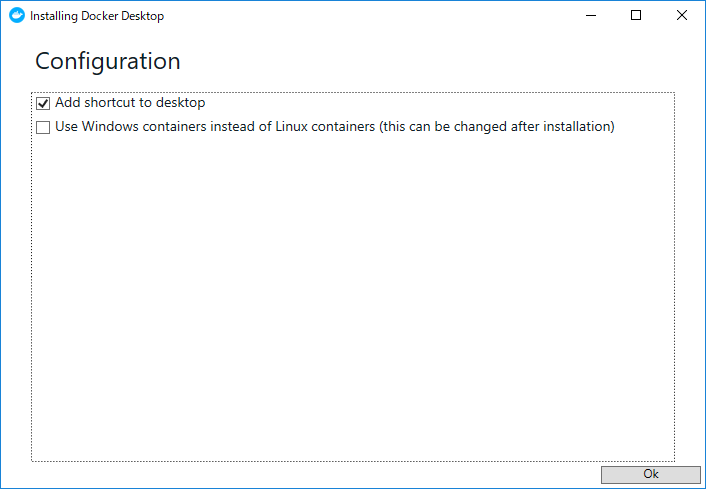Click the word 'desktop' in the first option
Screen dimensions: 707x489
[180, 103]
